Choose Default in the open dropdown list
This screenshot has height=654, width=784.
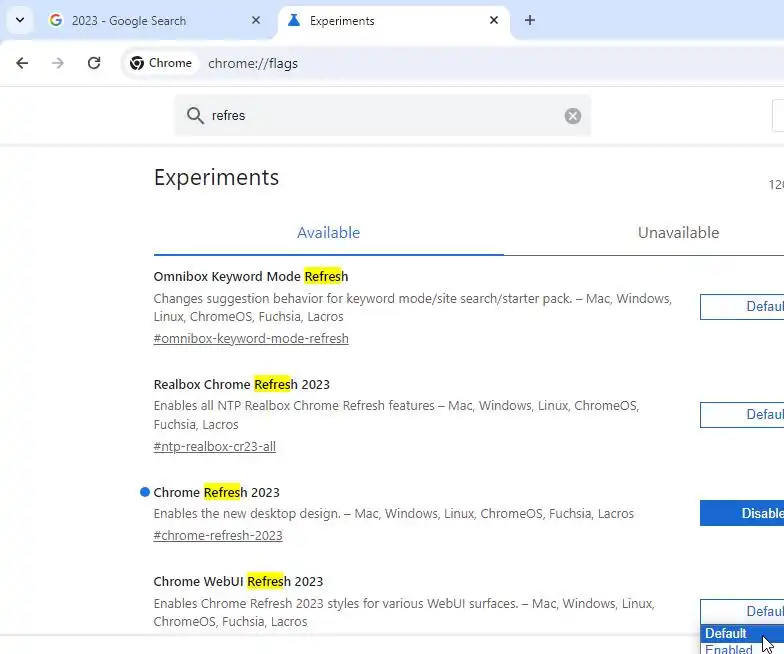click(x=742, y=634)
